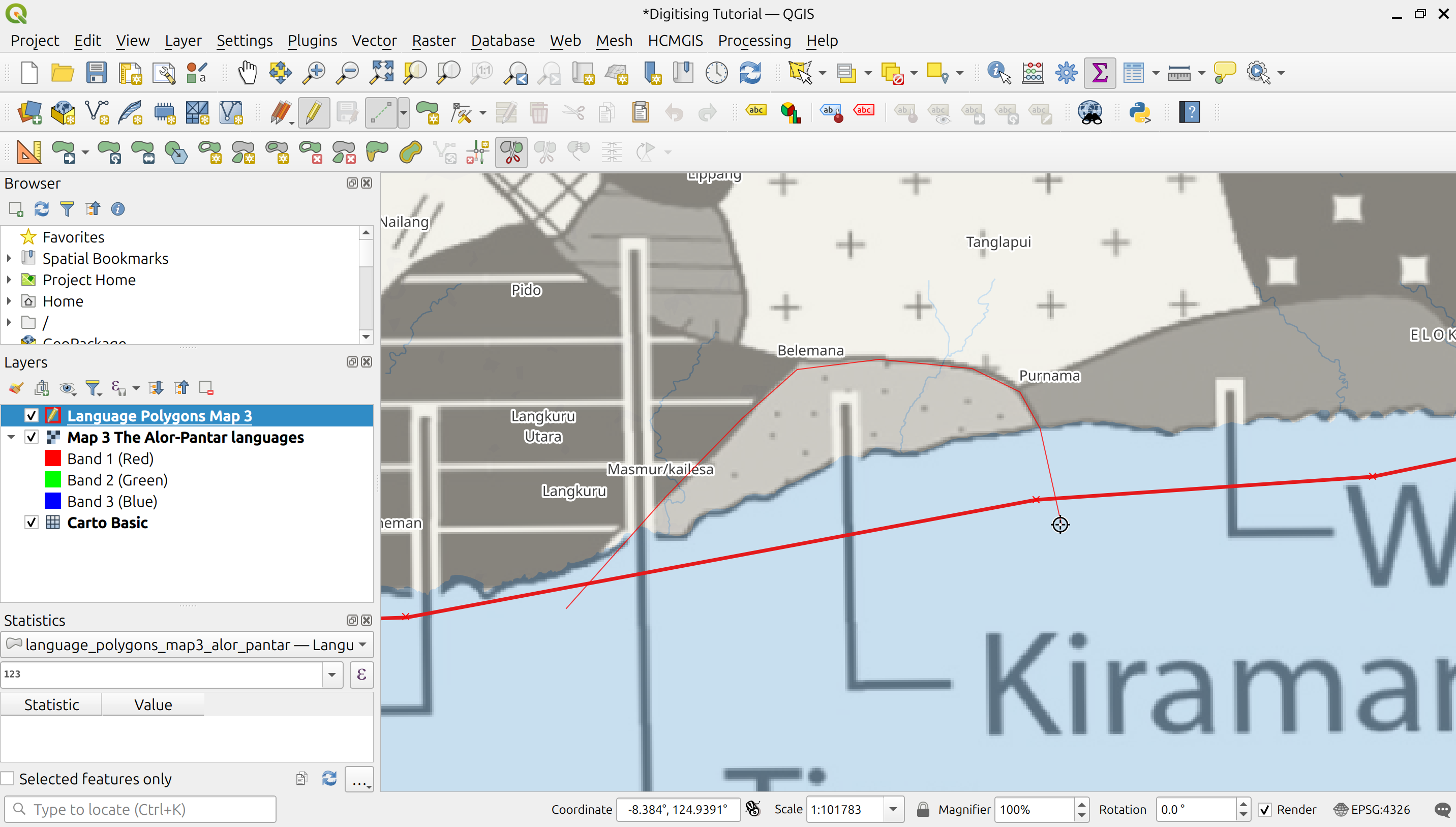Enable Selected features only checkbox
The height and width of the screenshot is (827, 1456).
click(x=8, y=779)
